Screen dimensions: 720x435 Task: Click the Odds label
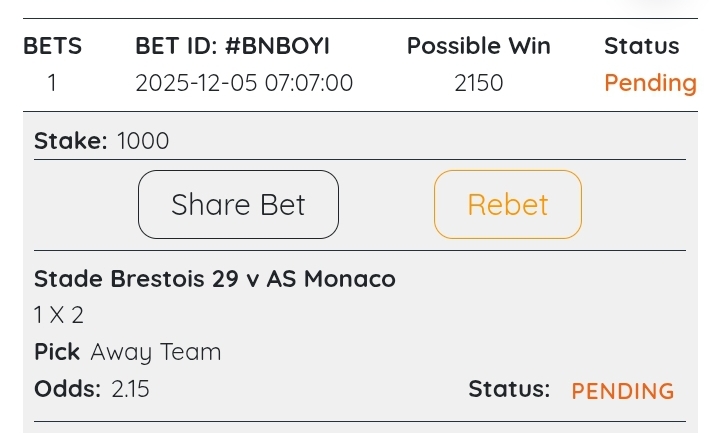pos(67,389)
